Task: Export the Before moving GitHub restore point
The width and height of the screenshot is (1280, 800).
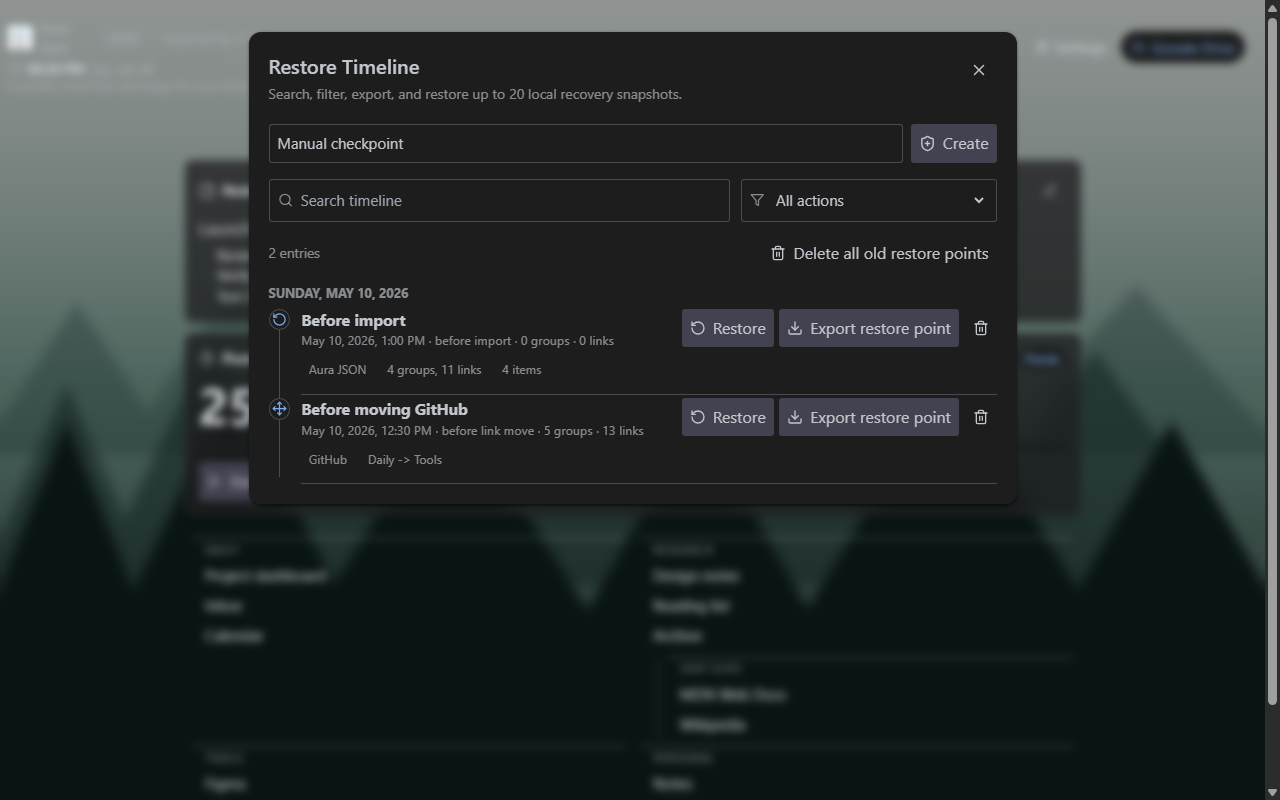Action: (868, 417)
